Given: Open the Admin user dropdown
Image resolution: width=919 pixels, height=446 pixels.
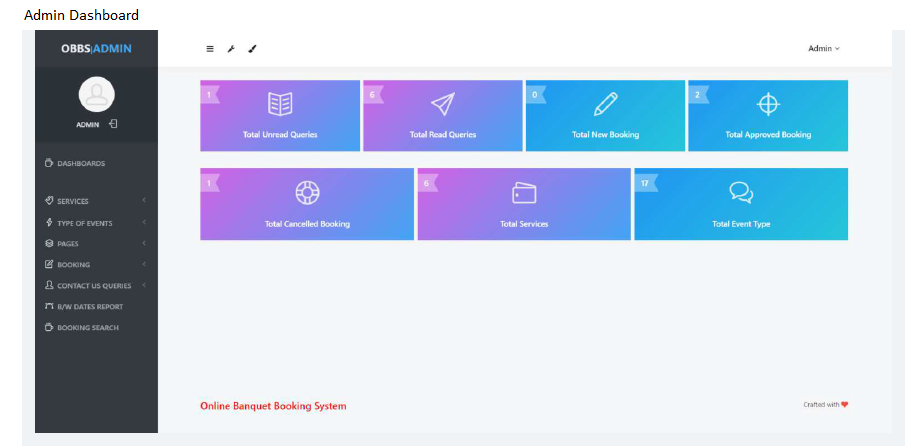Looking at the screenshot, I should coord(823,49).
